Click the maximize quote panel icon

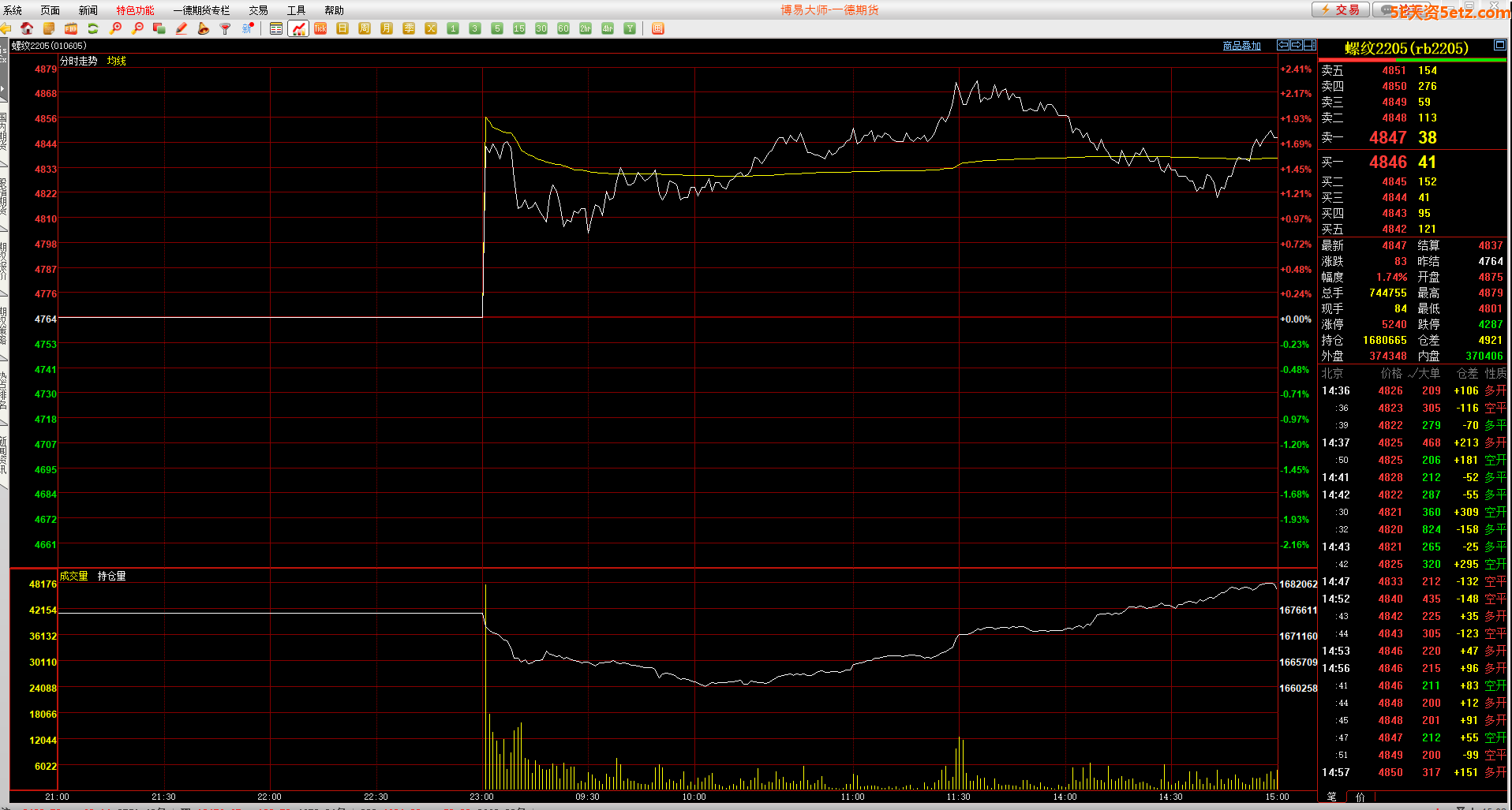click(1499, 46)
